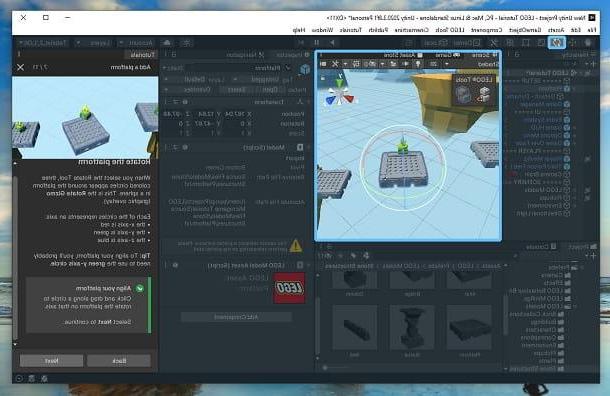Viewport: 610px width, 396px height.
Task: Toggle scene effects skybox button
Action: (393, 64)
